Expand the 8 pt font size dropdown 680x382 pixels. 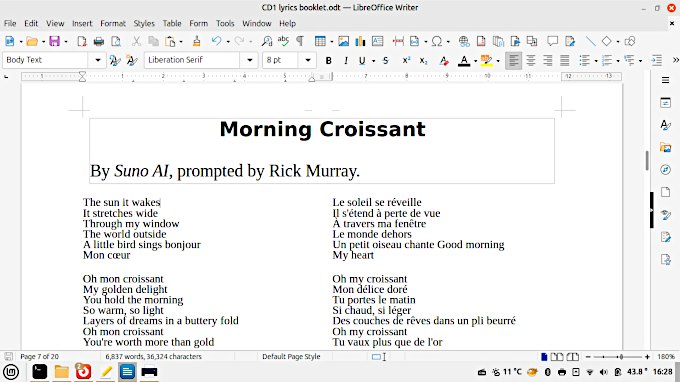coord(307,60)
